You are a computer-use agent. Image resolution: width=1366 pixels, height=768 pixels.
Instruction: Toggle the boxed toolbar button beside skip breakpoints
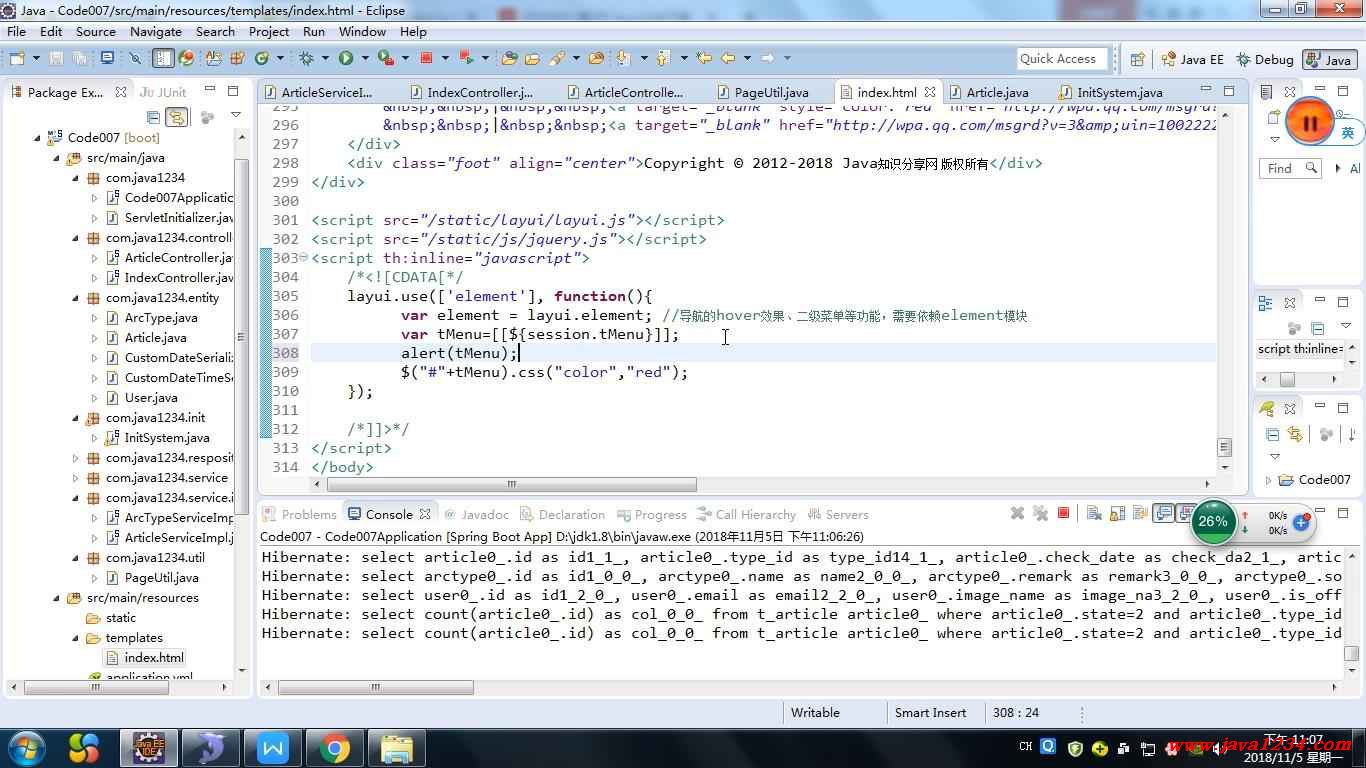(164, 58)
